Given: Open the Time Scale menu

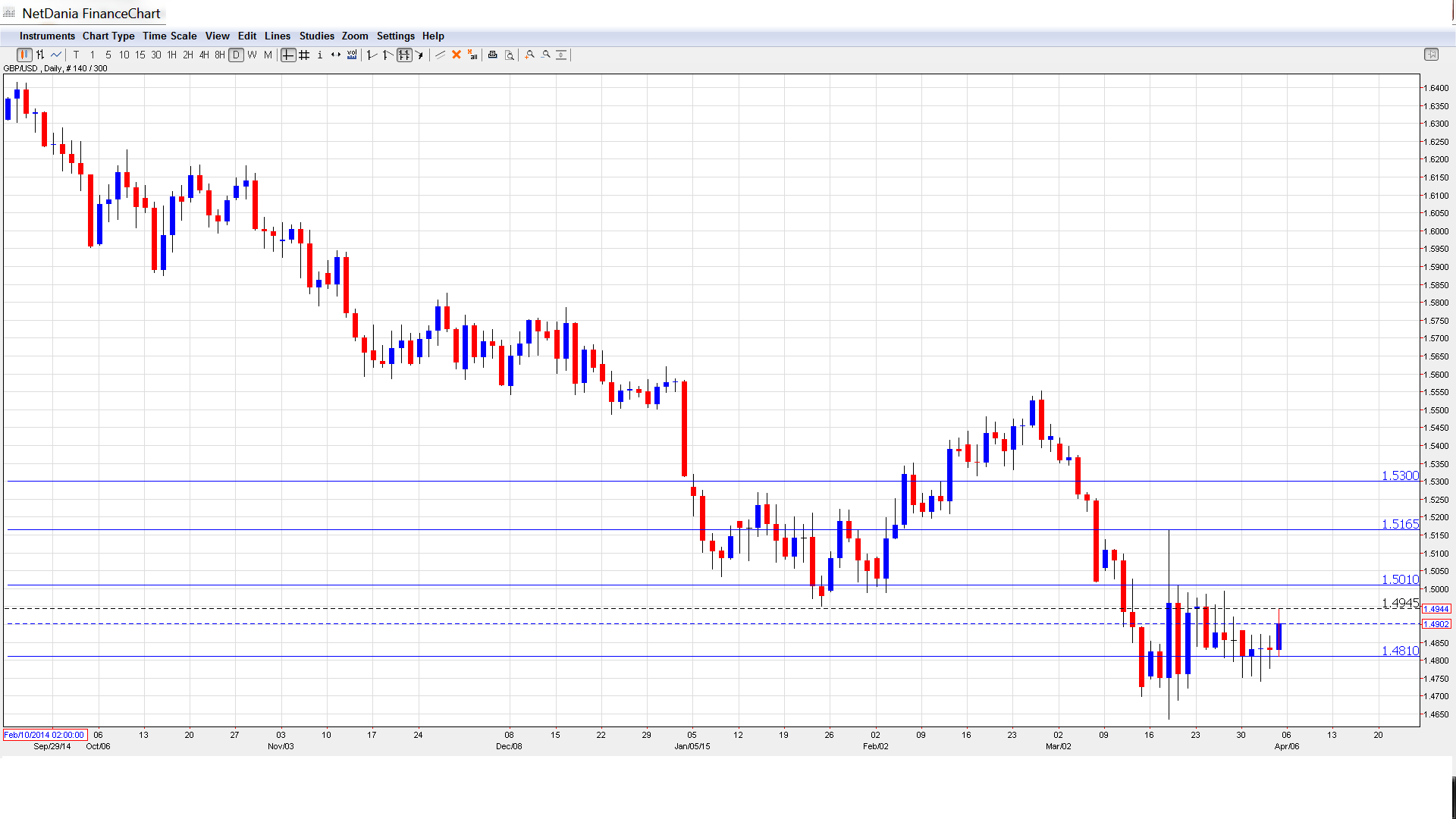Looking at the screenshot, I should [169, 36].
